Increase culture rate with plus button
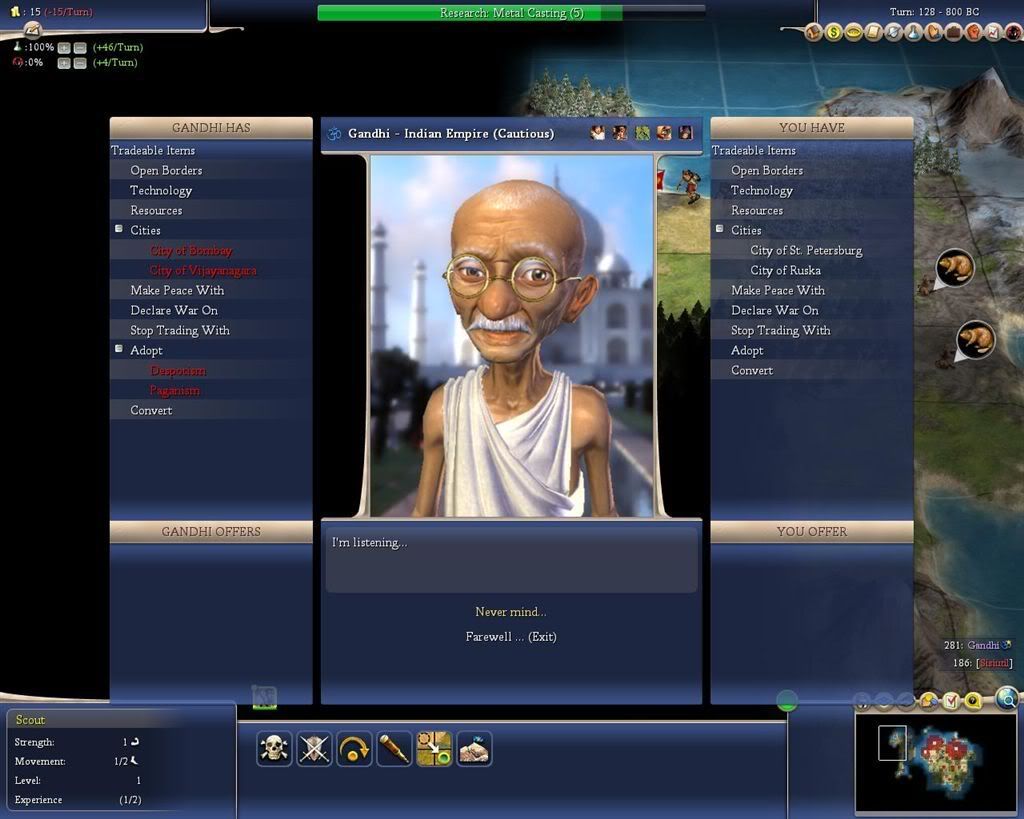Viewport: 1024px width, 819px height. click(63, 63)
